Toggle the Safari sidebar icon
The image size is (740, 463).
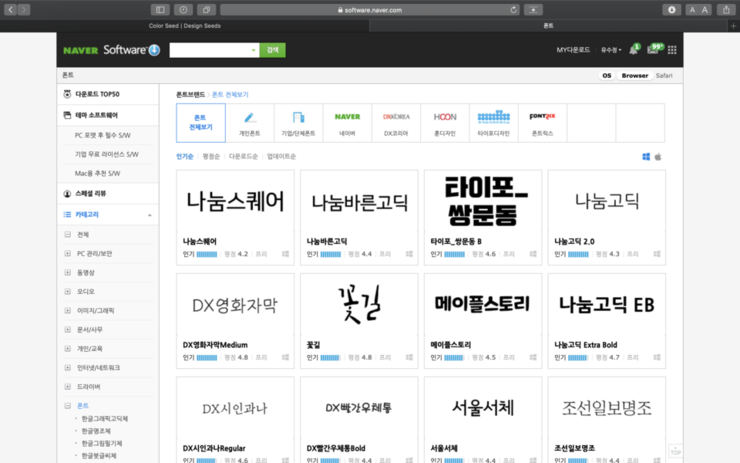click(x=160, y=9)
